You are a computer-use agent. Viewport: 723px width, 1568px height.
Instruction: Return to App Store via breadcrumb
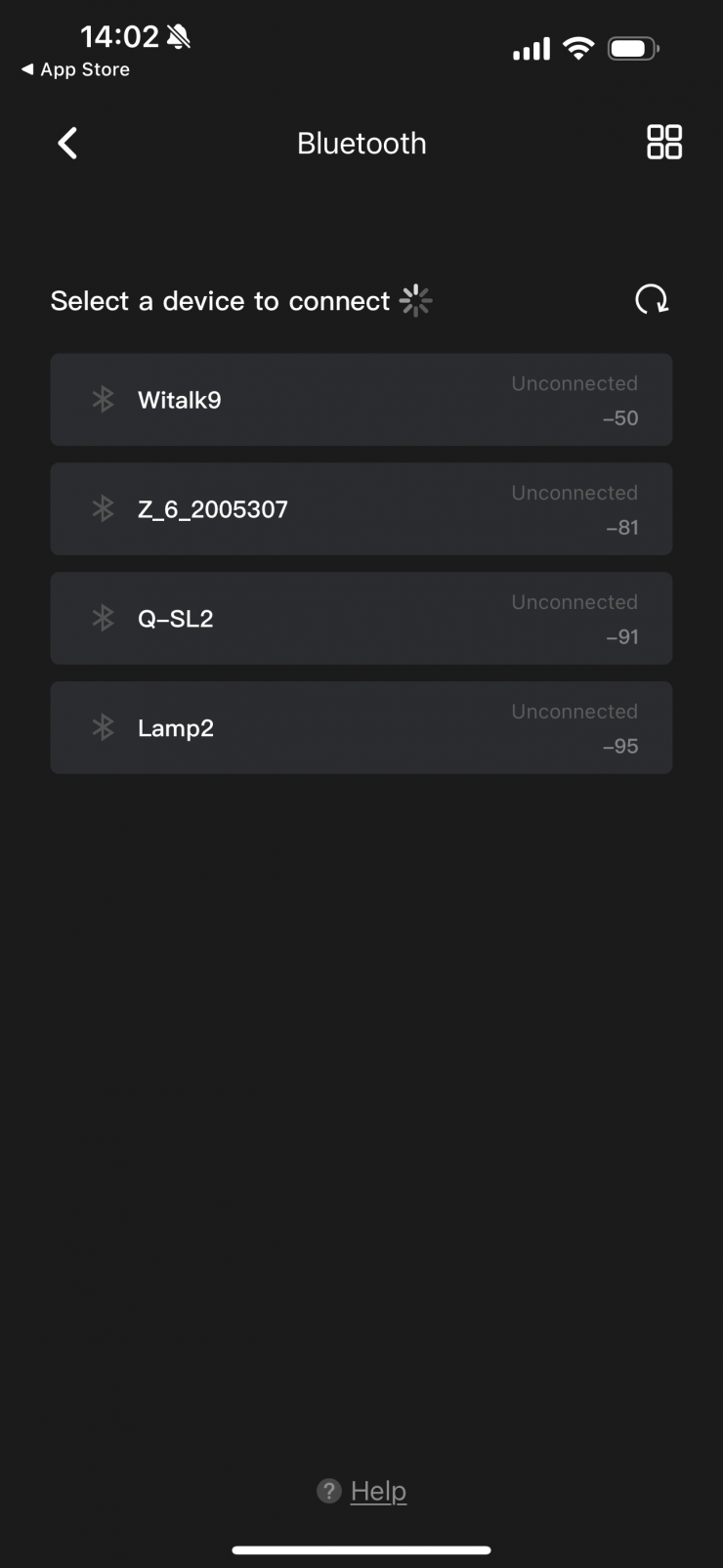pos(75,69)
